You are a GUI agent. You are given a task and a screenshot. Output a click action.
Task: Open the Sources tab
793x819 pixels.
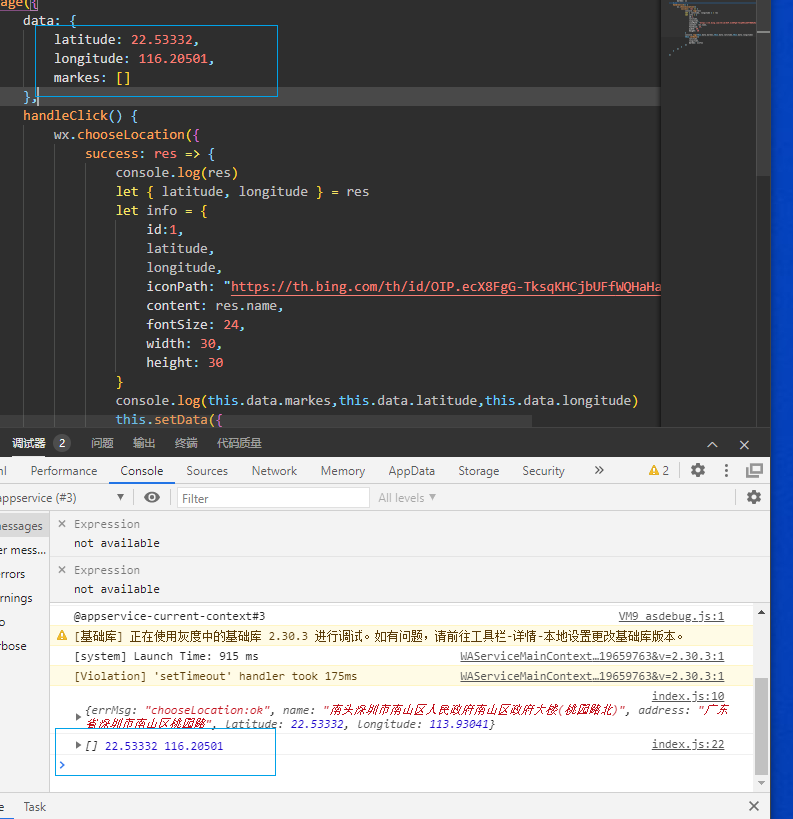point(207,471)
